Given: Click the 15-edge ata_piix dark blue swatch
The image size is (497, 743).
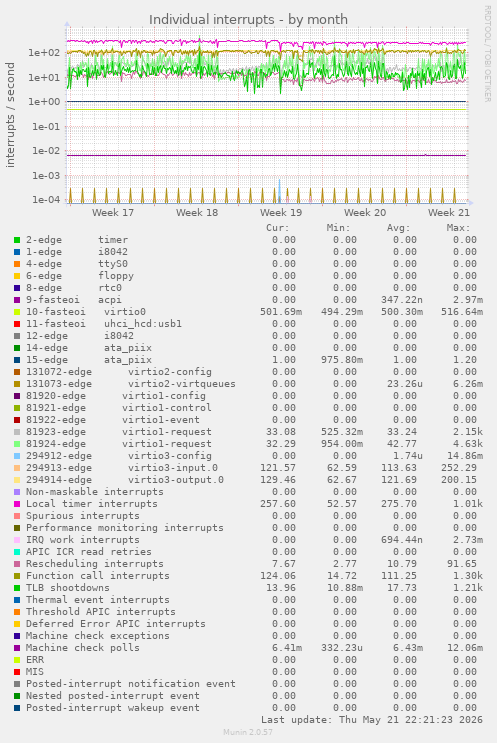Looking at the screenshot, I should pyautogui.click(x=17, y=360).
